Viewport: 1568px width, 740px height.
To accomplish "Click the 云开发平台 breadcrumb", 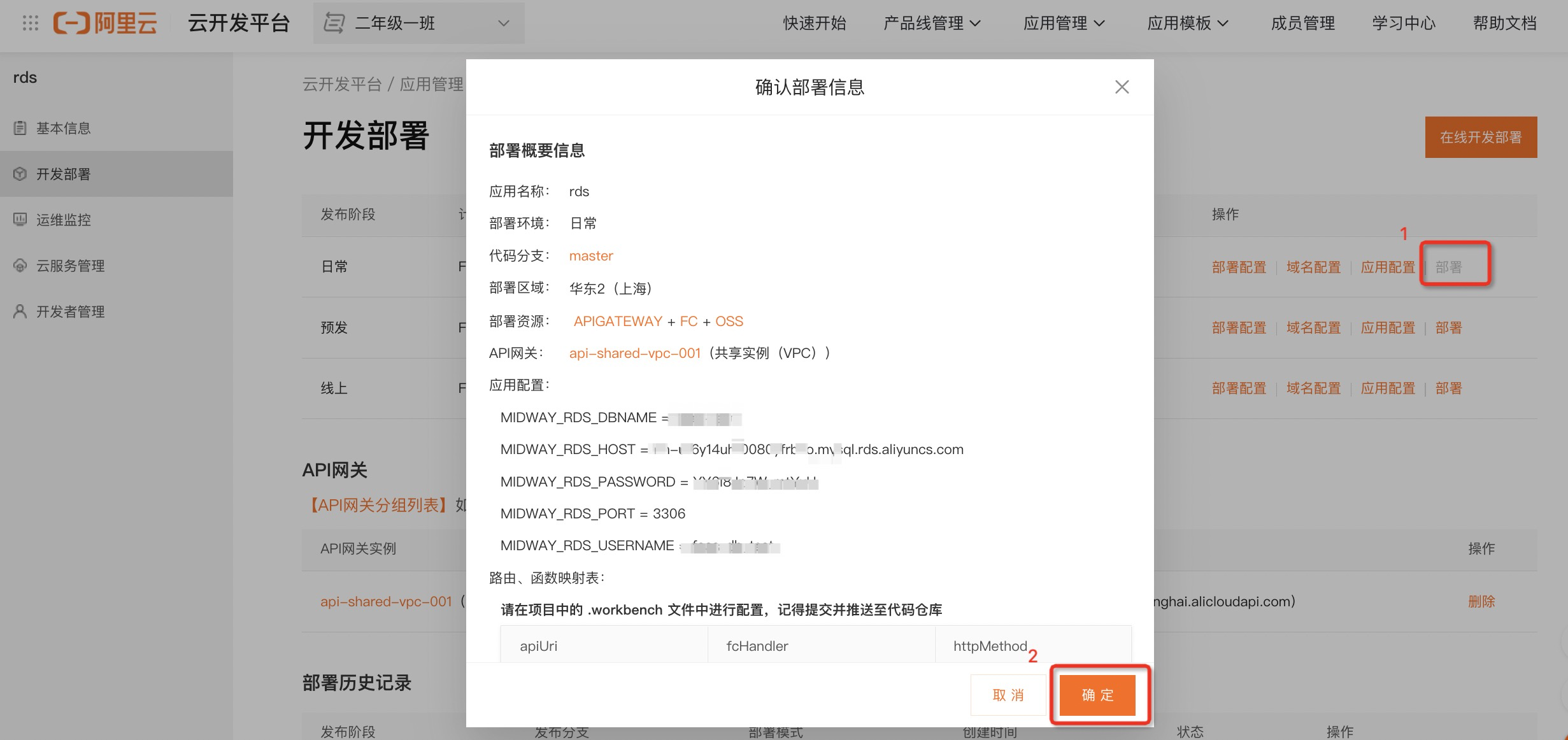I will [342, 85].
